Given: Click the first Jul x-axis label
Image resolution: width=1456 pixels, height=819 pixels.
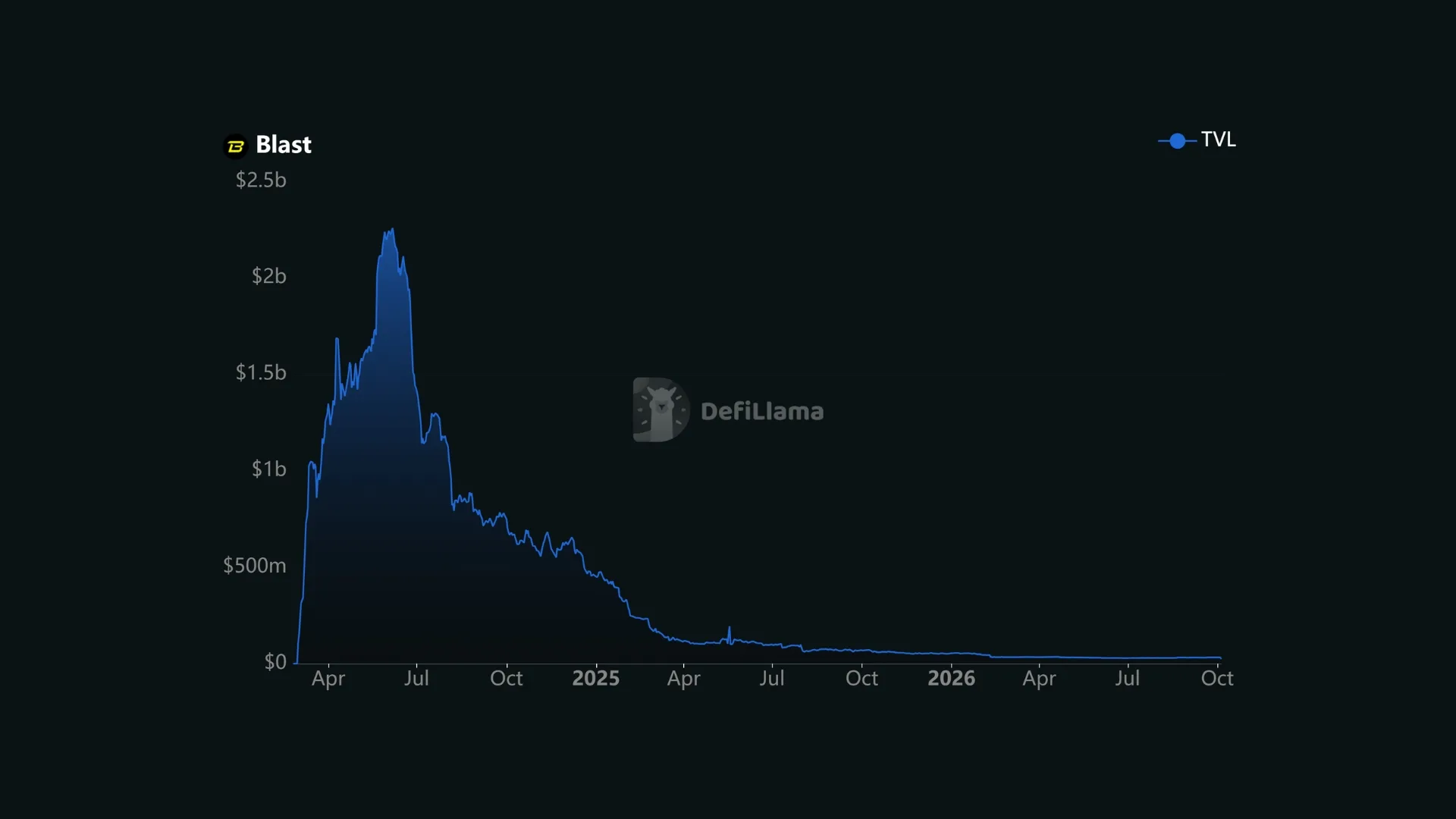Looking at the screenshot, I should tap(416, 678).
